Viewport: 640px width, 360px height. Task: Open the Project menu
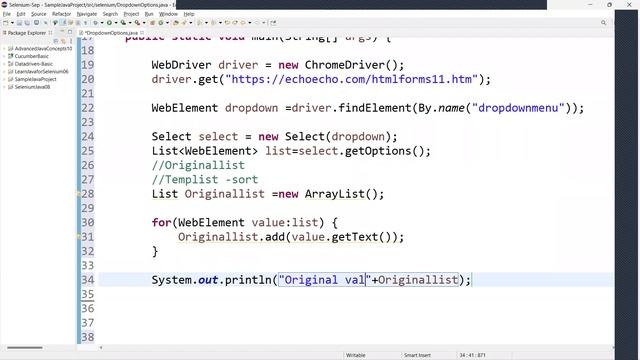(131, 14)
